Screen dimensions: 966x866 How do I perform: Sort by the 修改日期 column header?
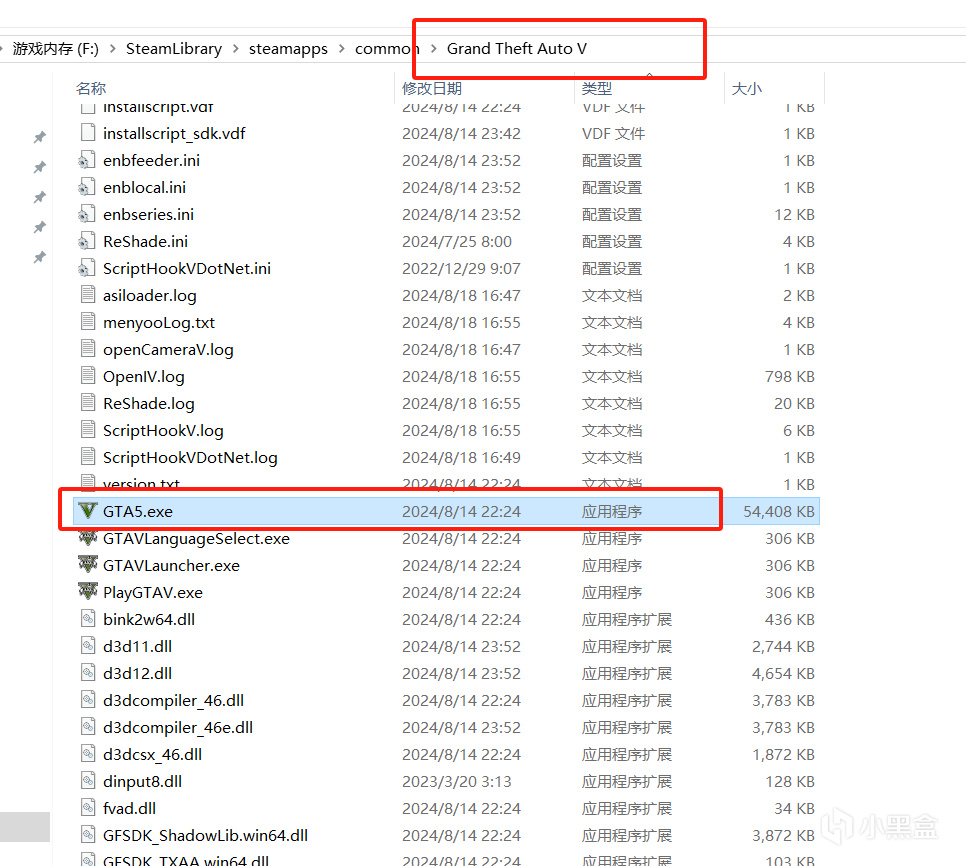tap(432, 89)
